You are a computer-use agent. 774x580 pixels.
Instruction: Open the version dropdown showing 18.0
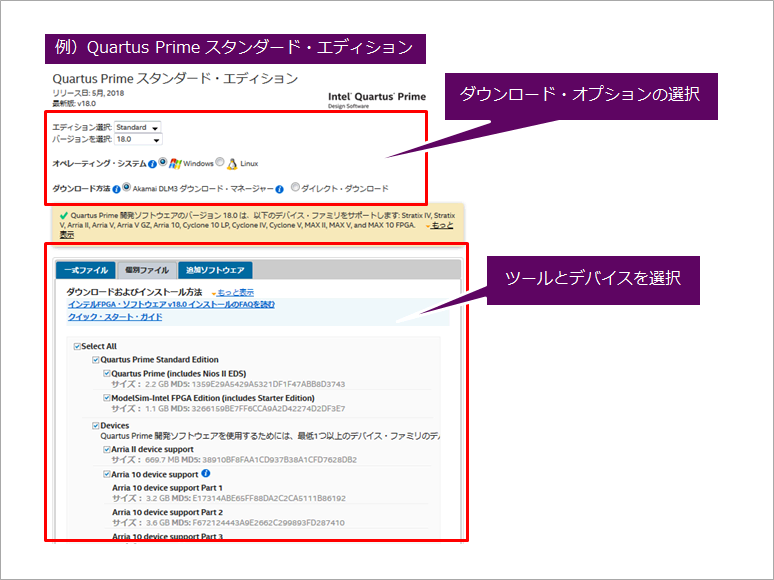pos(138,140)
